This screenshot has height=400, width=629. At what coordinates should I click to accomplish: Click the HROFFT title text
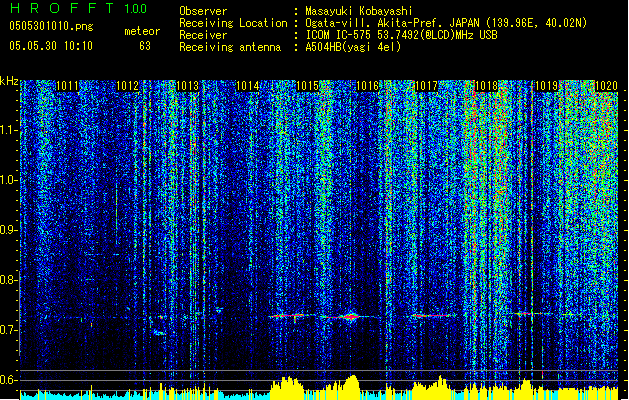pyautogui.click(x=62, y=8)
